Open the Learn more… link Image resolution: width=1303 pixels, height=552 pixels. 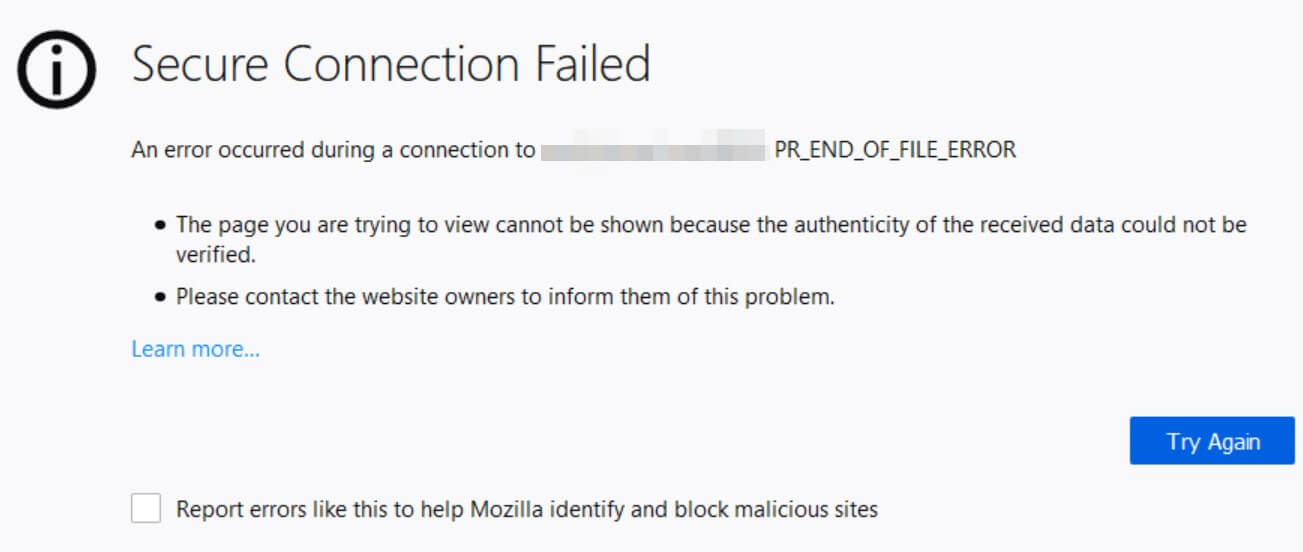(x=195, y=349)
